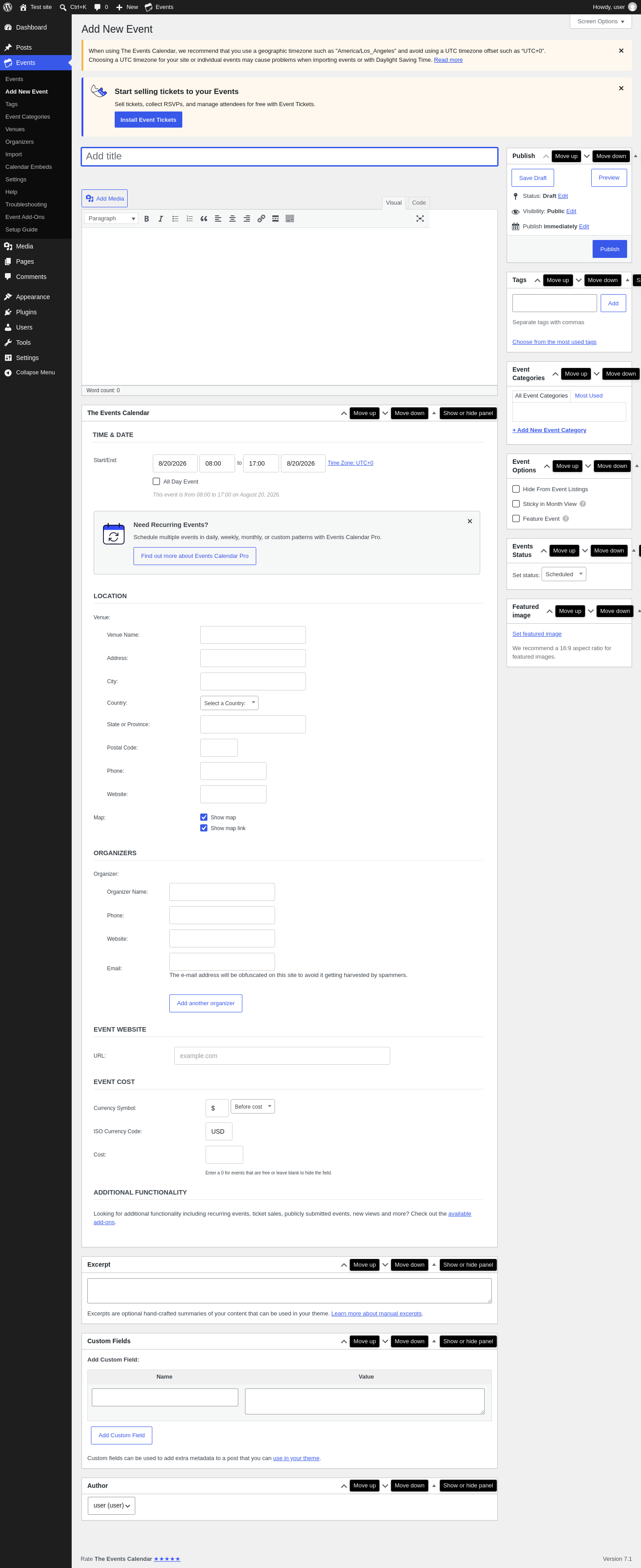The image size is (641, 1568).
Task: Open the Time Zone: UTC+0 link
Action: 351,463
